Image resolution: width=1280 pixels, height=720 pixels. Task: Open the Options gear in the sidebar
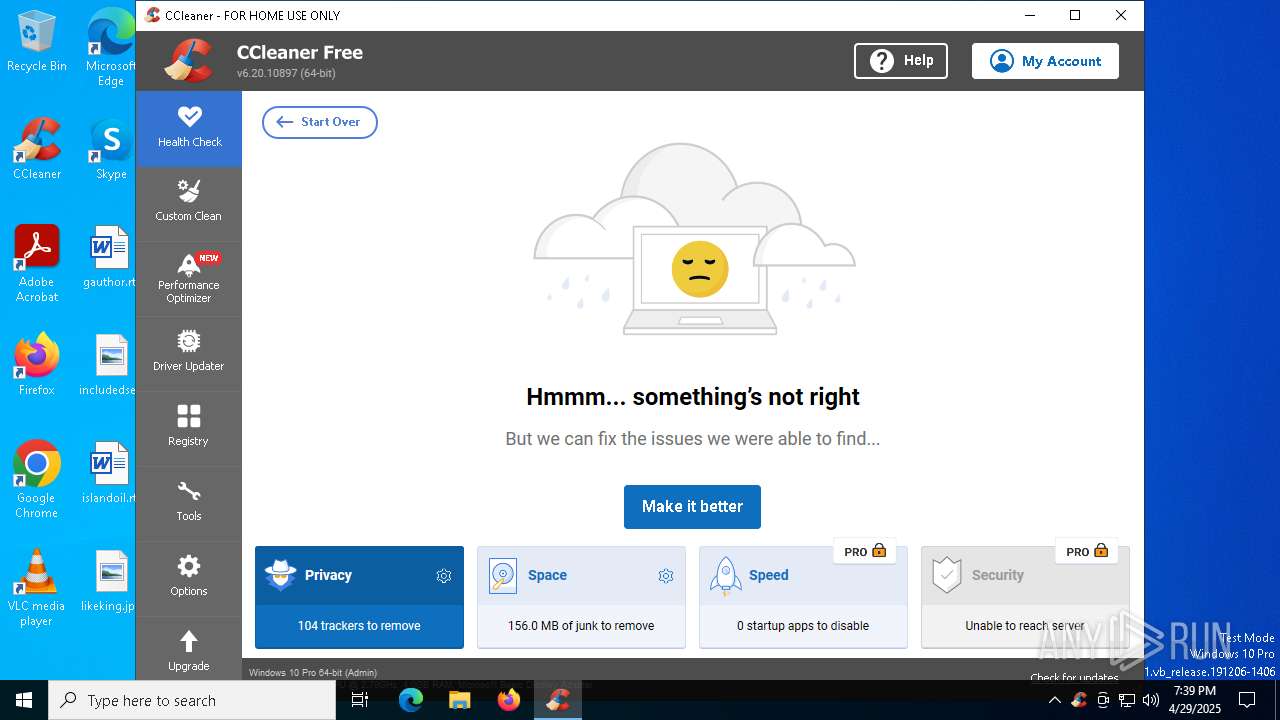pos(189,566)
